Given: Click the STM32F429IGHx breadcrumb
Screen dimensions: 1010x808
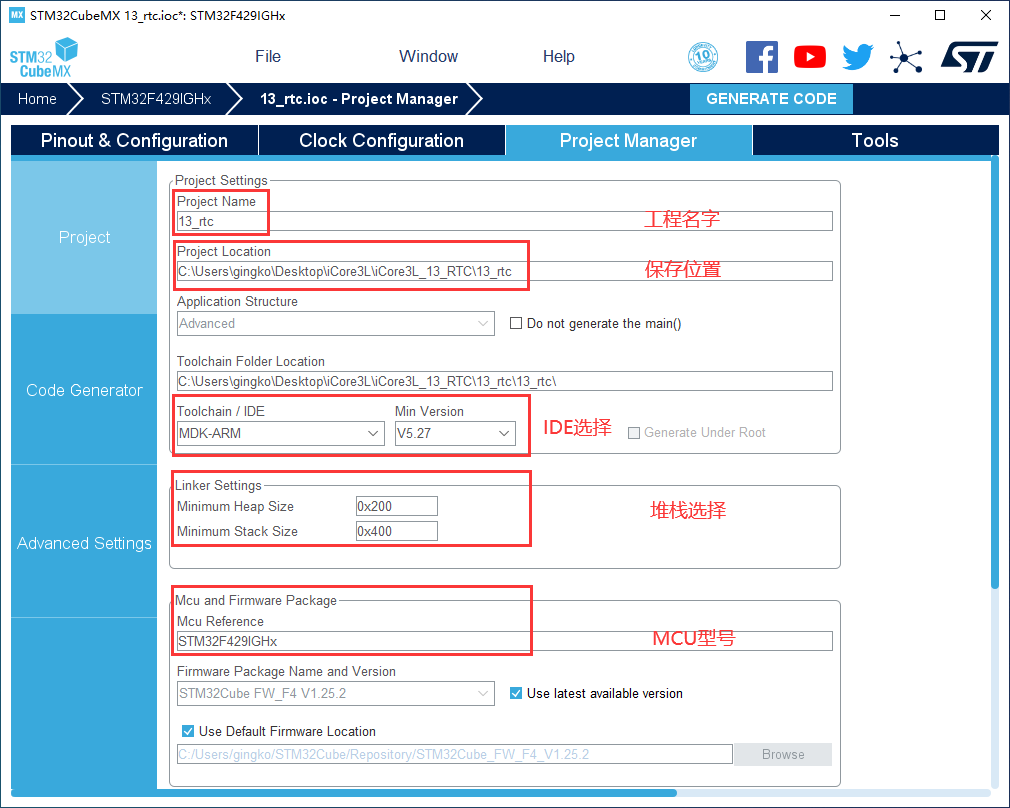Looking at the screenshot, I should [156, 99].
